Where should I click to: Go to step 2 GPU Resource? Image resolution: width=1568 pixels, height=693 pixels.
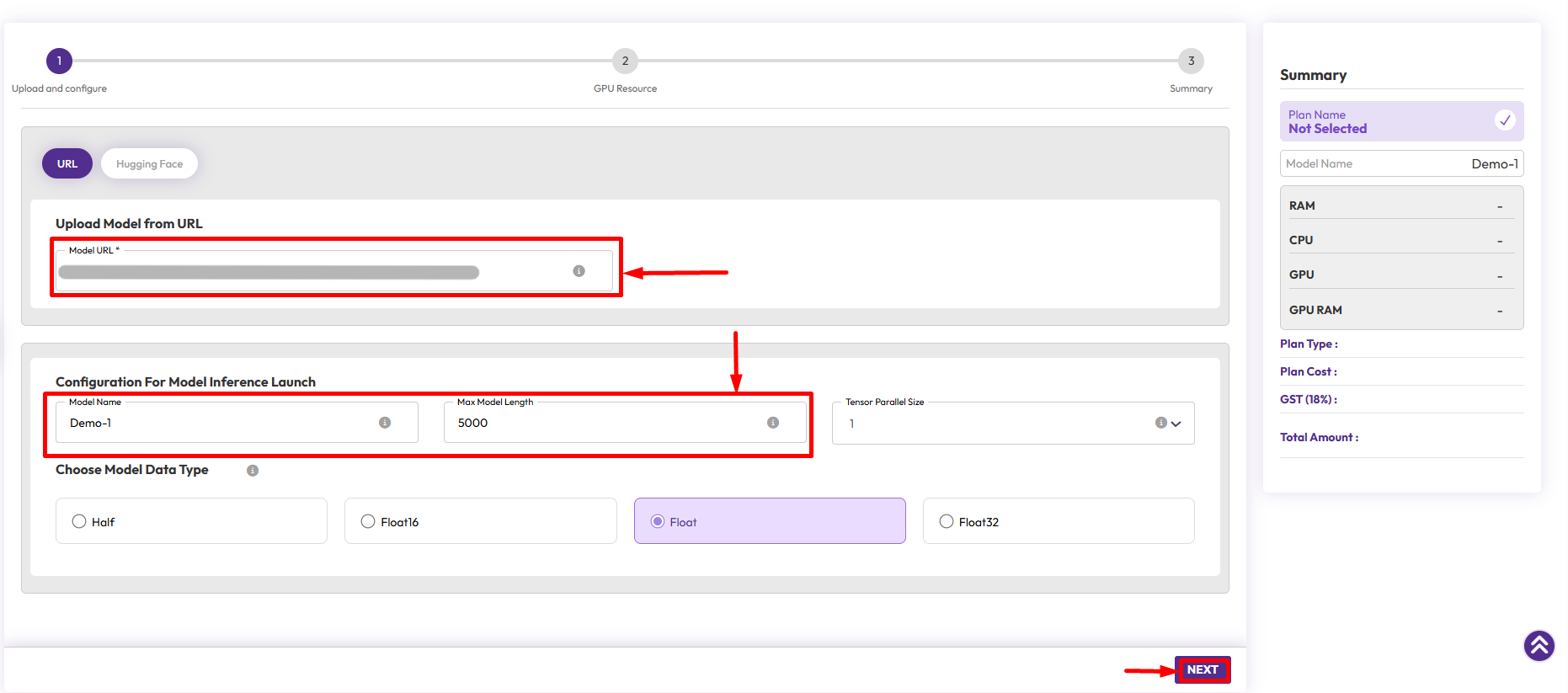(625, 61)
